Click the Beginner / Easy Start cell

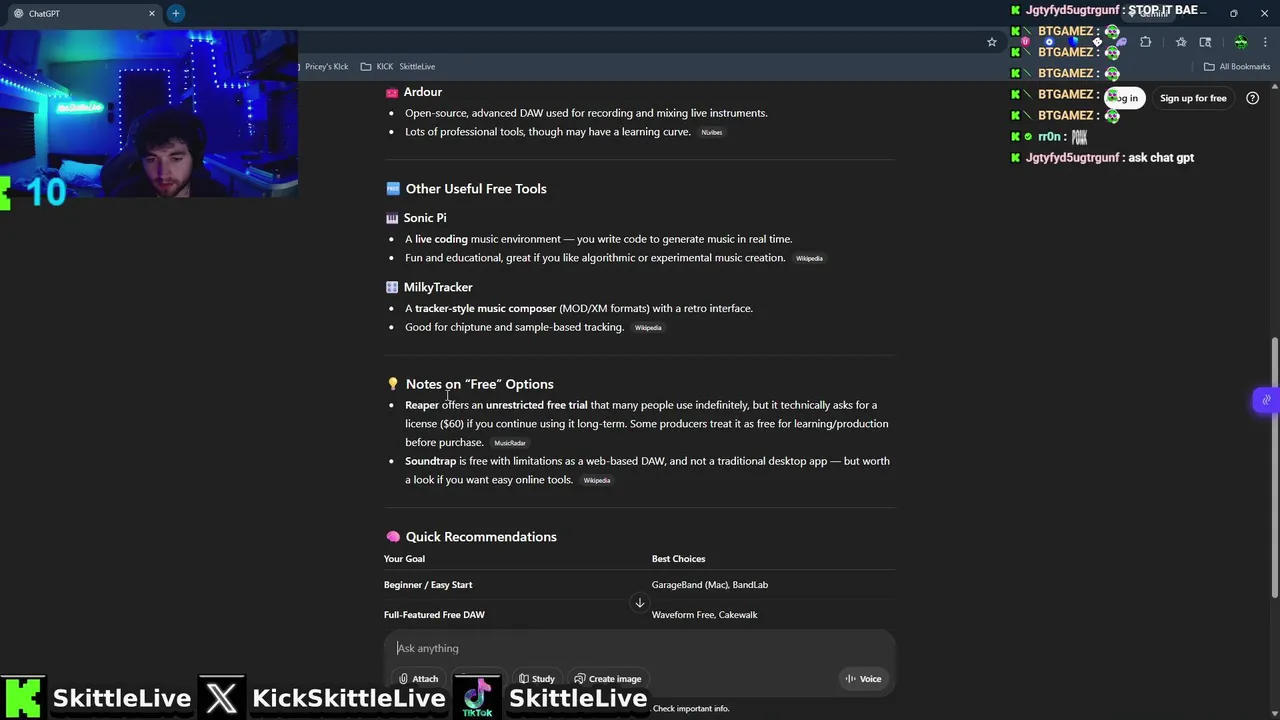coord(428,585)
